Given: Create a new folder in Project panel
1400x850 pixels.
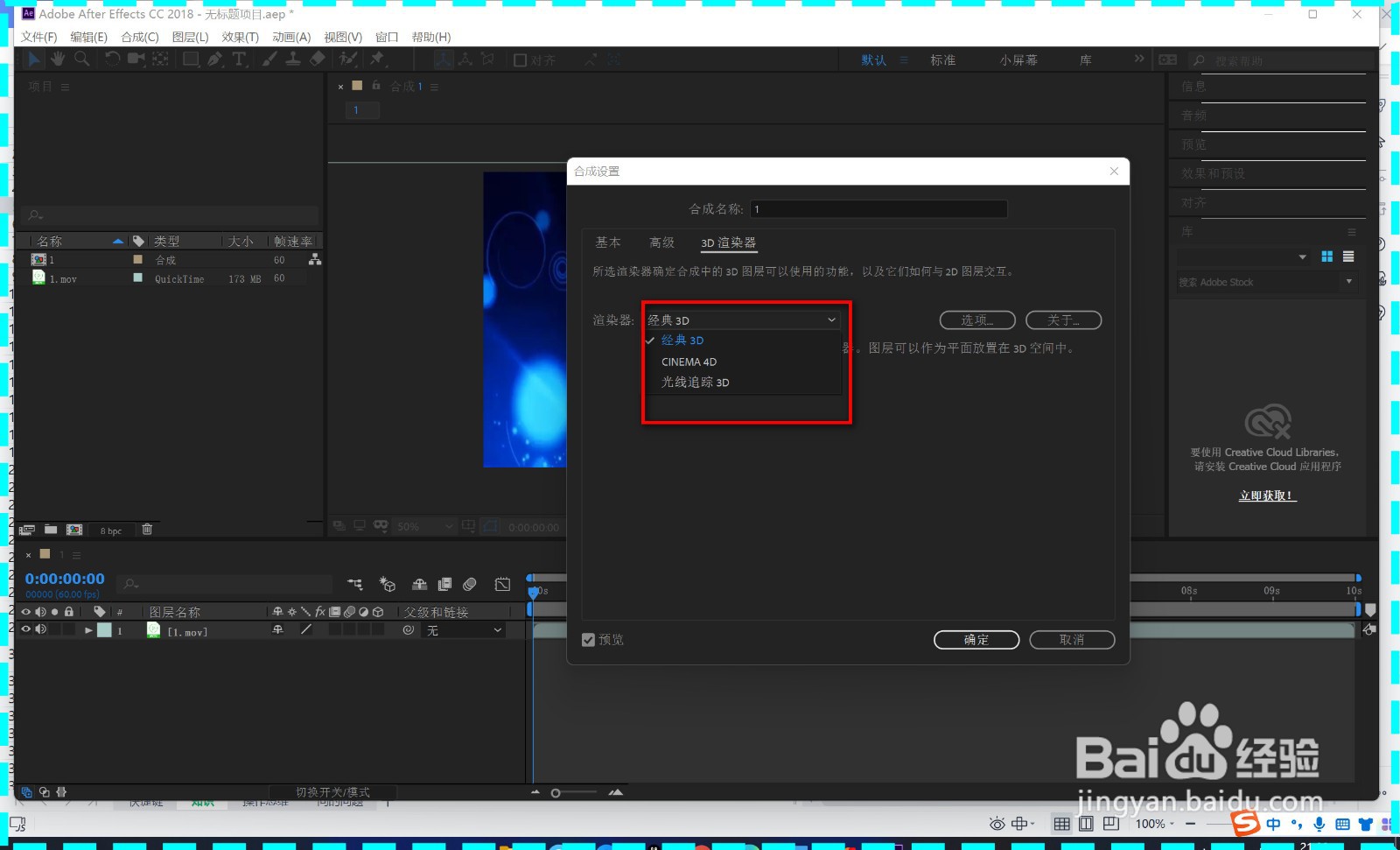Looking at the screenshot, I should [51, 530].
